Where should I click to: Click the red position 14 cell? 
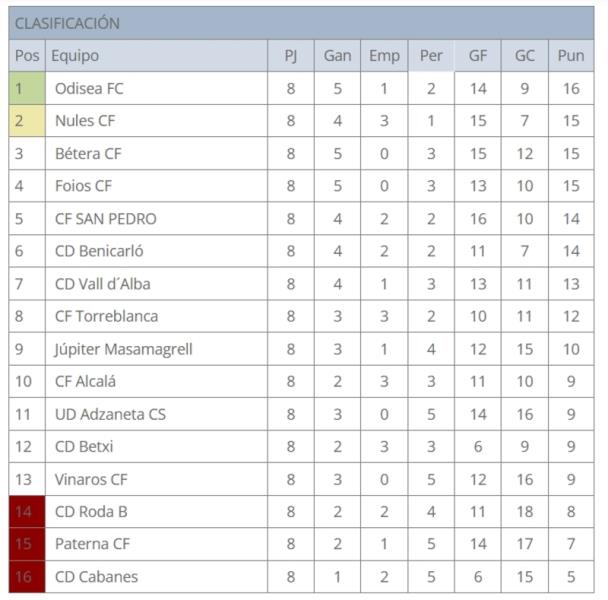click(x=27, y=512)
